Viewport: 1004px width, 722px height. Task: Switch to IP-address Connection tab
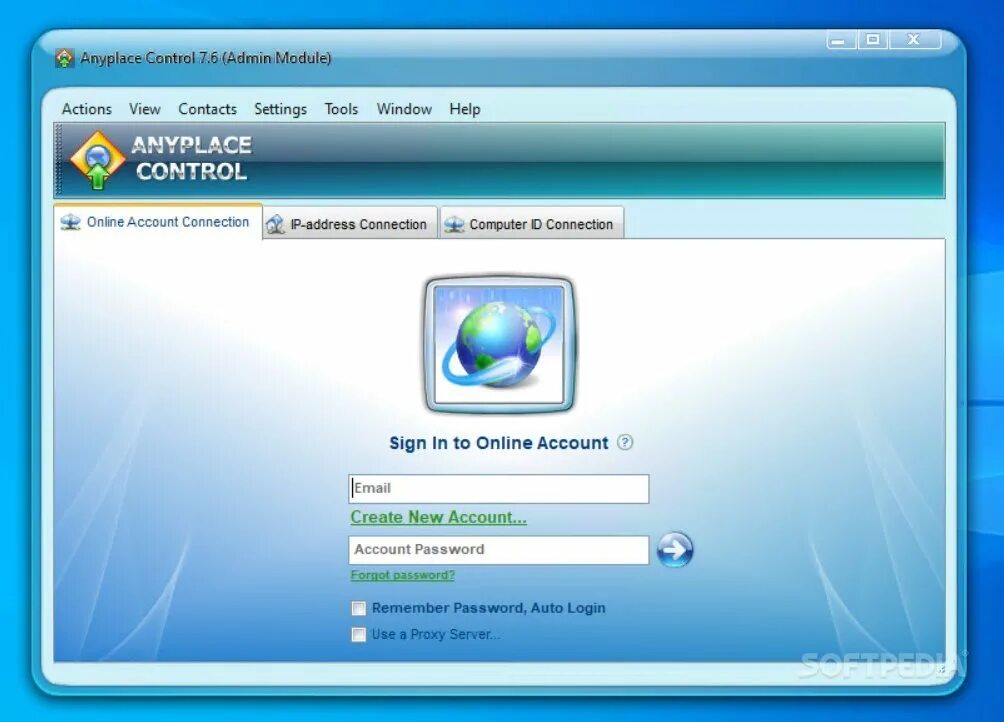point(350,224)
